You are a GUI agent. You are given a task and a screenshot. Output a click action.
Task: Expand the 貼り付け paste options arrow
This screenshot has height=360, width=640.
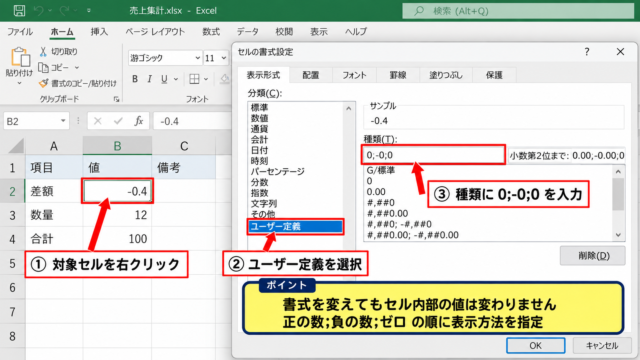coord(19,84)
